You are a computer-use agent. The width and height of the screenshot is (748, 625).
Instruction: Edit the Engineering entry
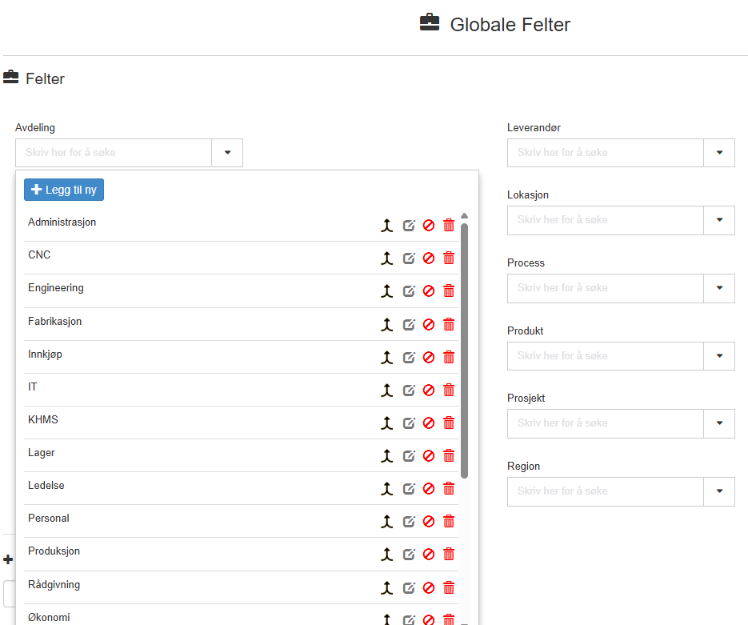click(409, 291)
